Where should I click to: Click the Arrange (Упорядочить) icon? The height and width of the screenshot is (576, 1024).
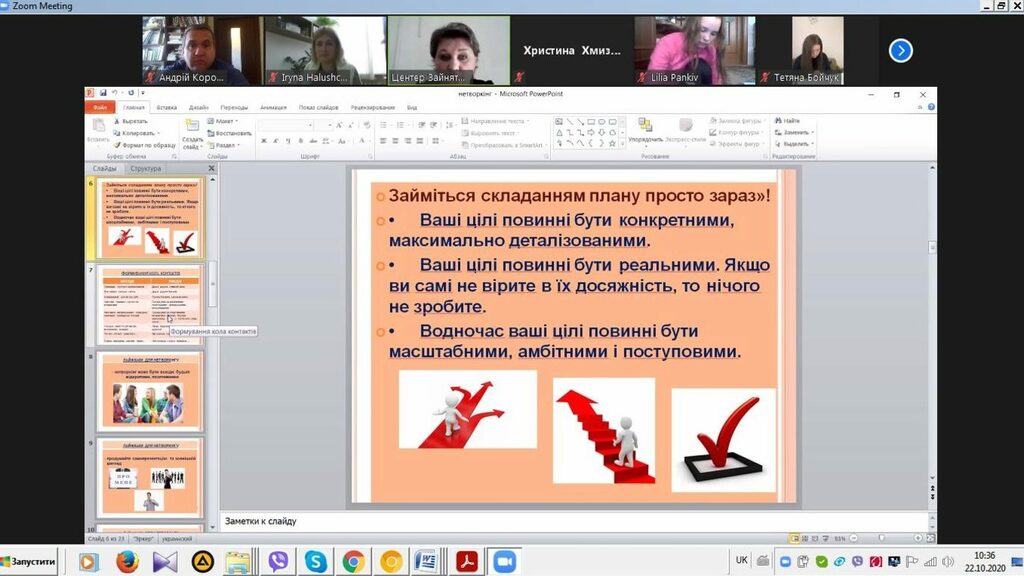645,127
